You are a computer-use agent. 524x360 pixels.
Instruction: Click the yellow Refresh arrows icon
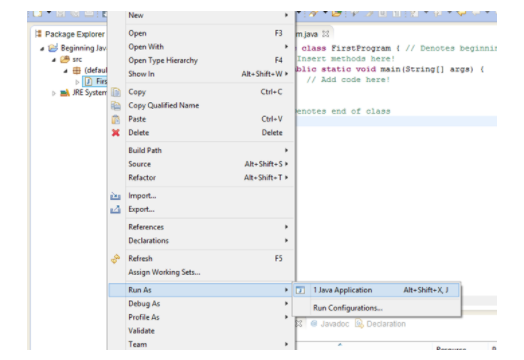[116, 259]
